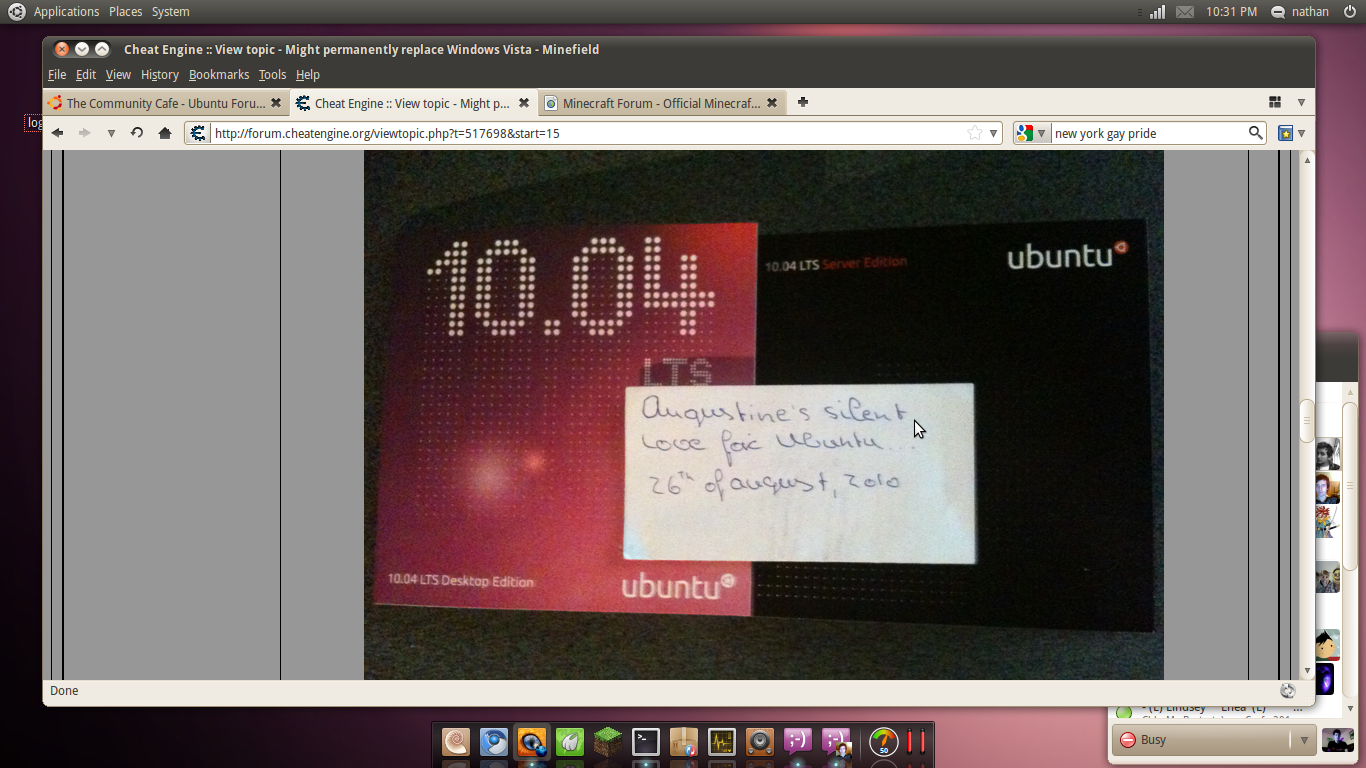Expand the list all tabs dropdown arrow

click(1301, 102)
